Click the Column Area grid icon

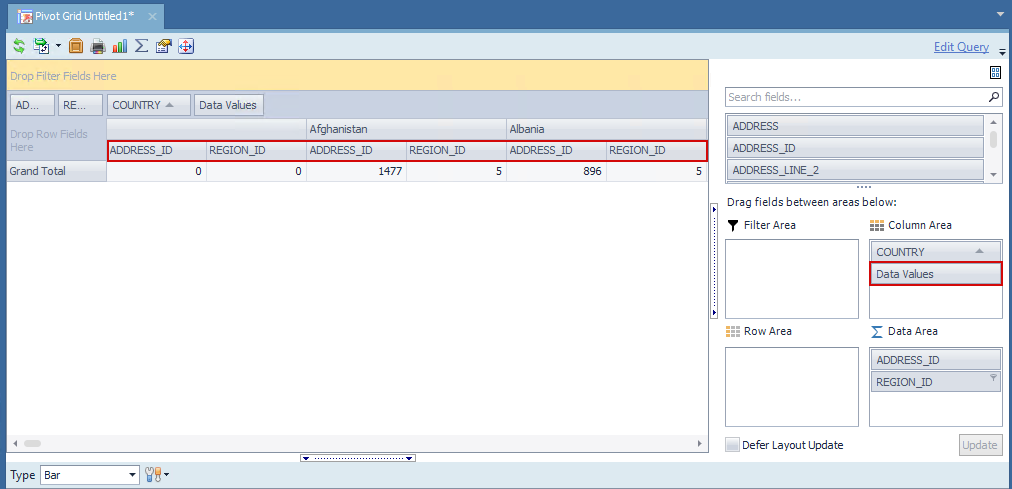pos(876,225)
